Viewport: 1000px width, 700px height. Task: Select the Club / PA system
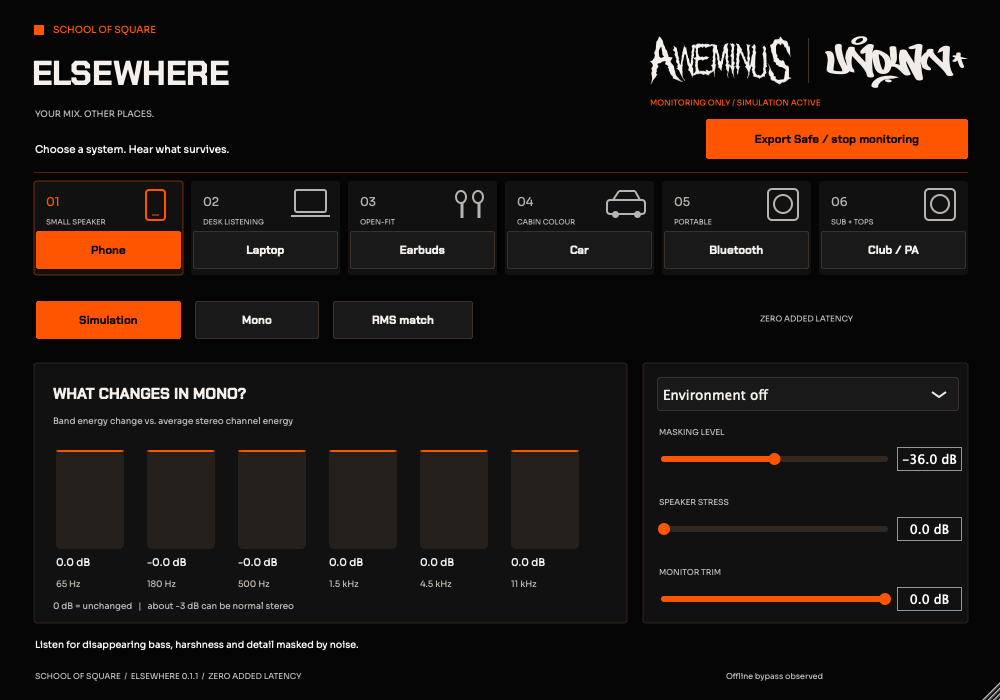893,250
